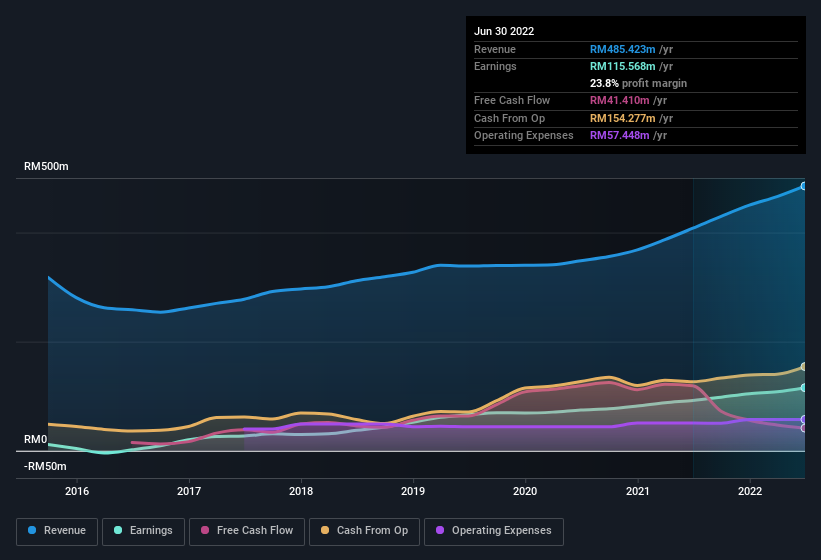Toggle the Operating Expenses legend label
Image resolution: width=821 pixels, height=560 pixels.
click(501, 530)
